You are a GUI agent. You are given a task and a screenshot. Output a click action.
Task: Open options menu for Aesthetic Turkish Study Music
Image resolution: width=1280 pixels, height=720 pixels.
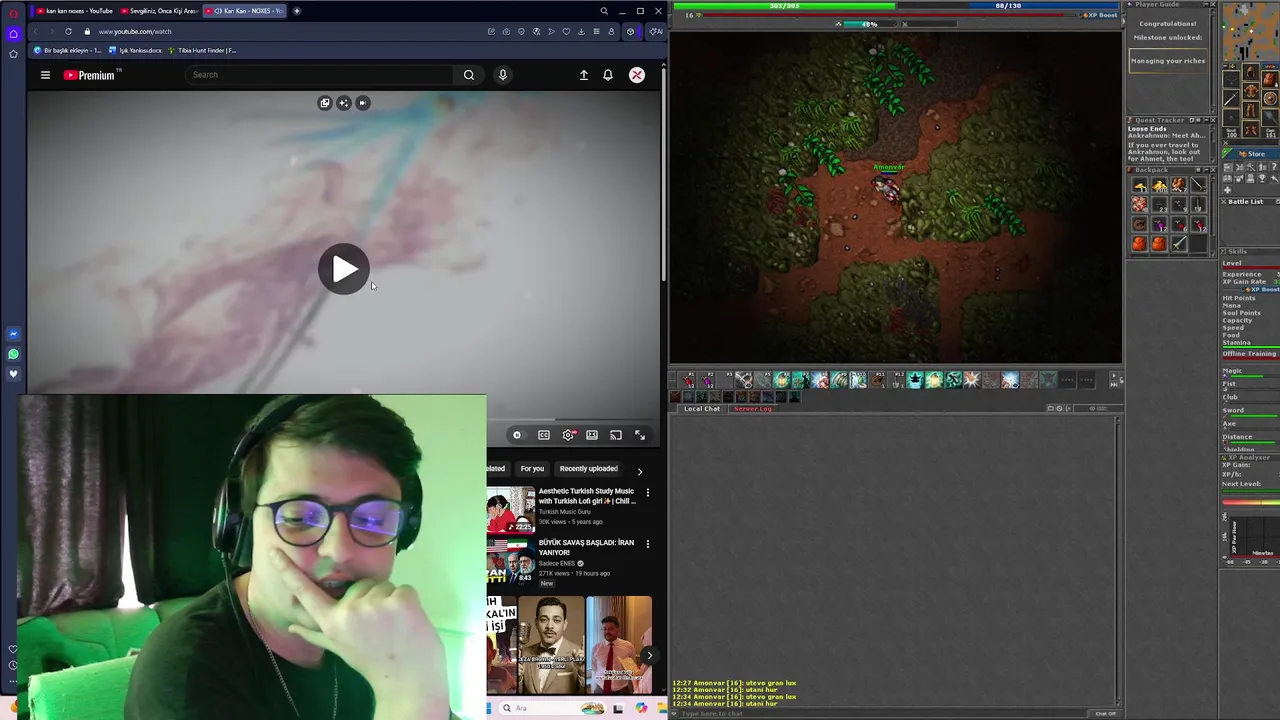[648, 492]
